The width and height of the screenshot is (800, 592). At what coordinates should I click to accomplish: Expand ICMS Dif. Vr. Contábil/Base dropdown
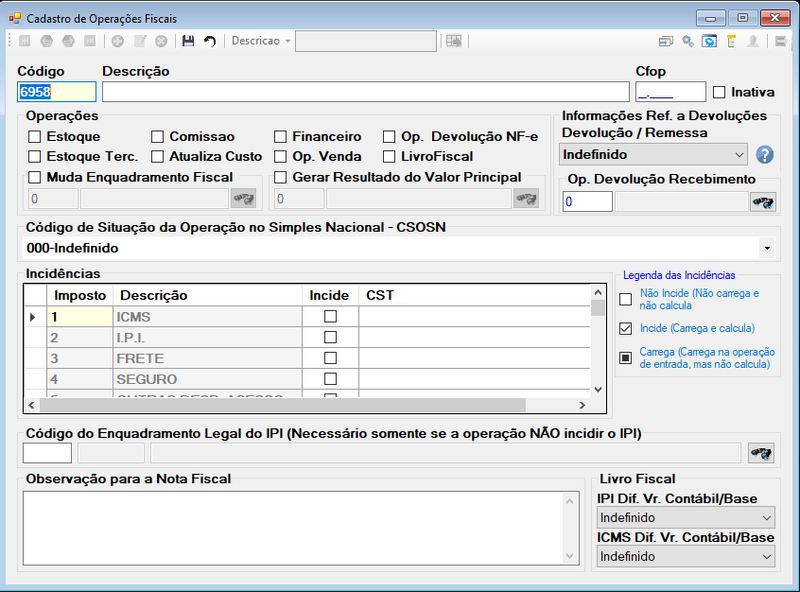pos(686,556)
